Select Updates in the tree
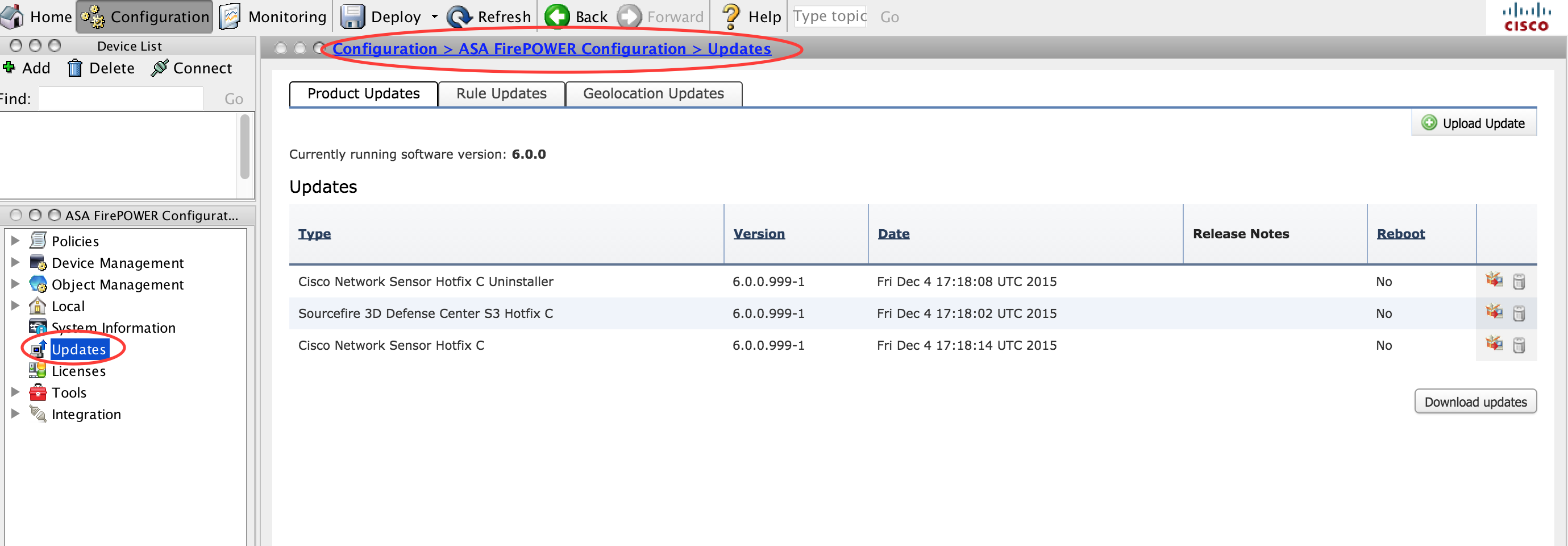 (79, 349)
